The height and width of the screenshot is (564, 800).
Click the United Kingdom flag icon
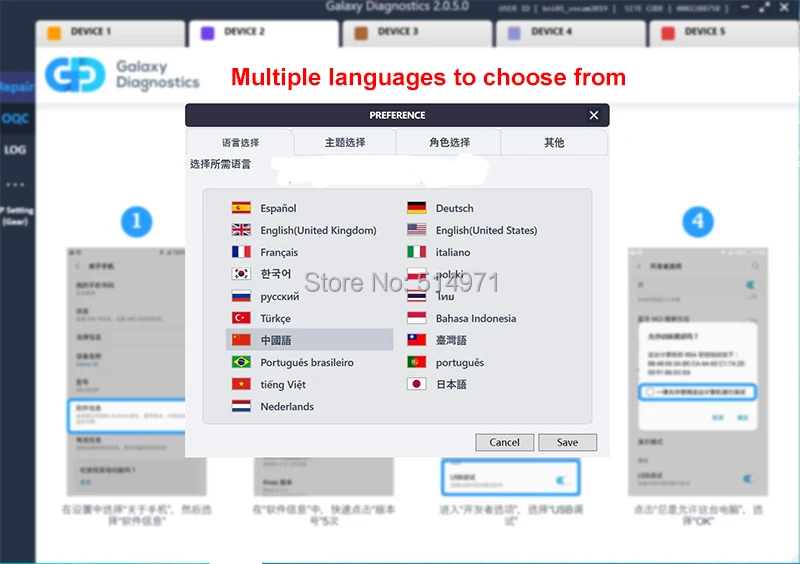point(241,230)
